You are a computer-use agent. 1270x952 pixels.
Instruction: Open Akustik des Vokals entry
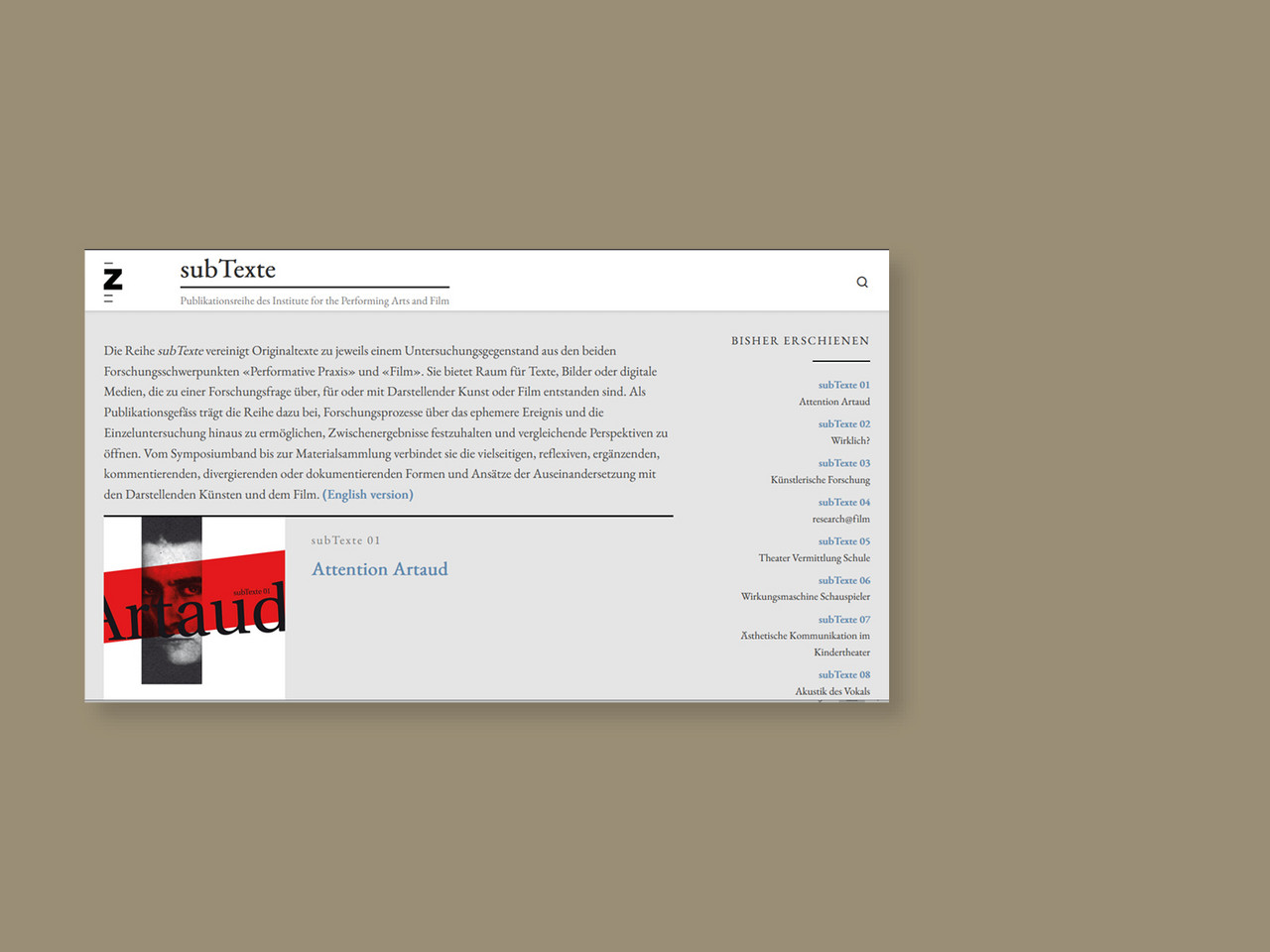tap(831, 691)
